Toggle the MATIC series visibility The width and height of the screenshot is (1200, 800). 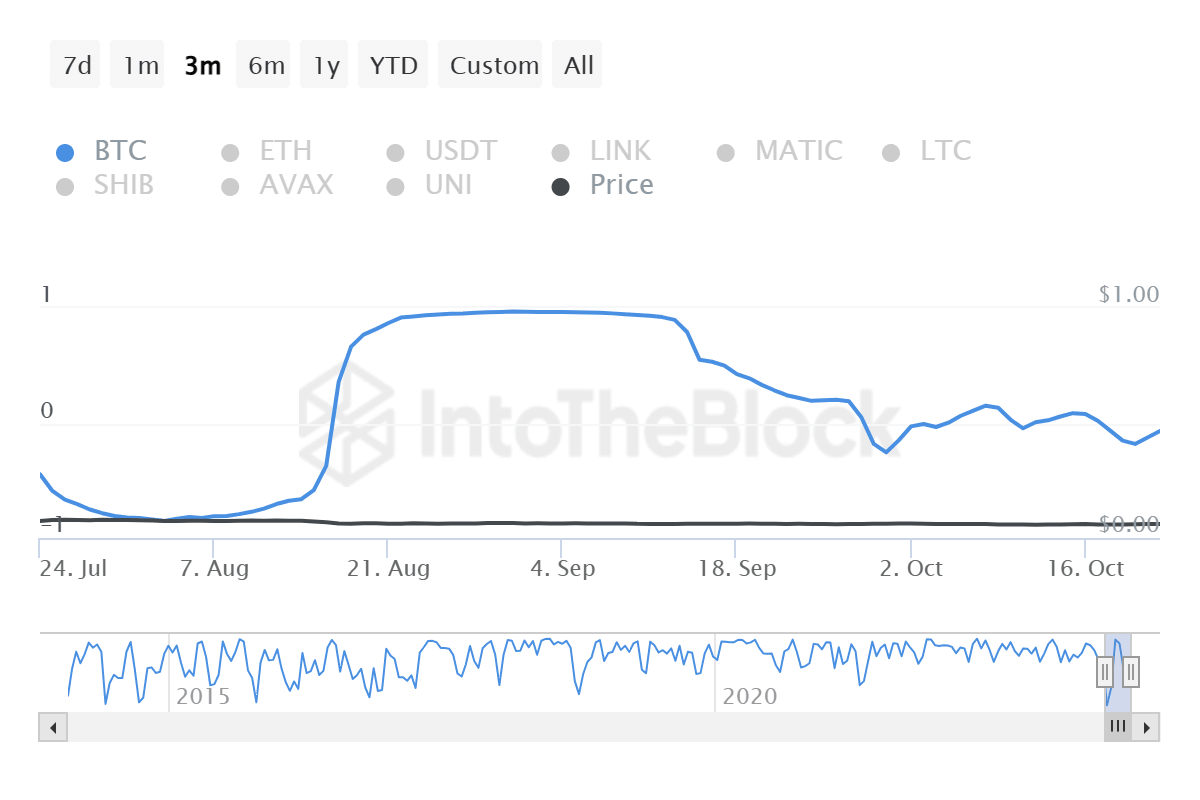coord(726,151)
